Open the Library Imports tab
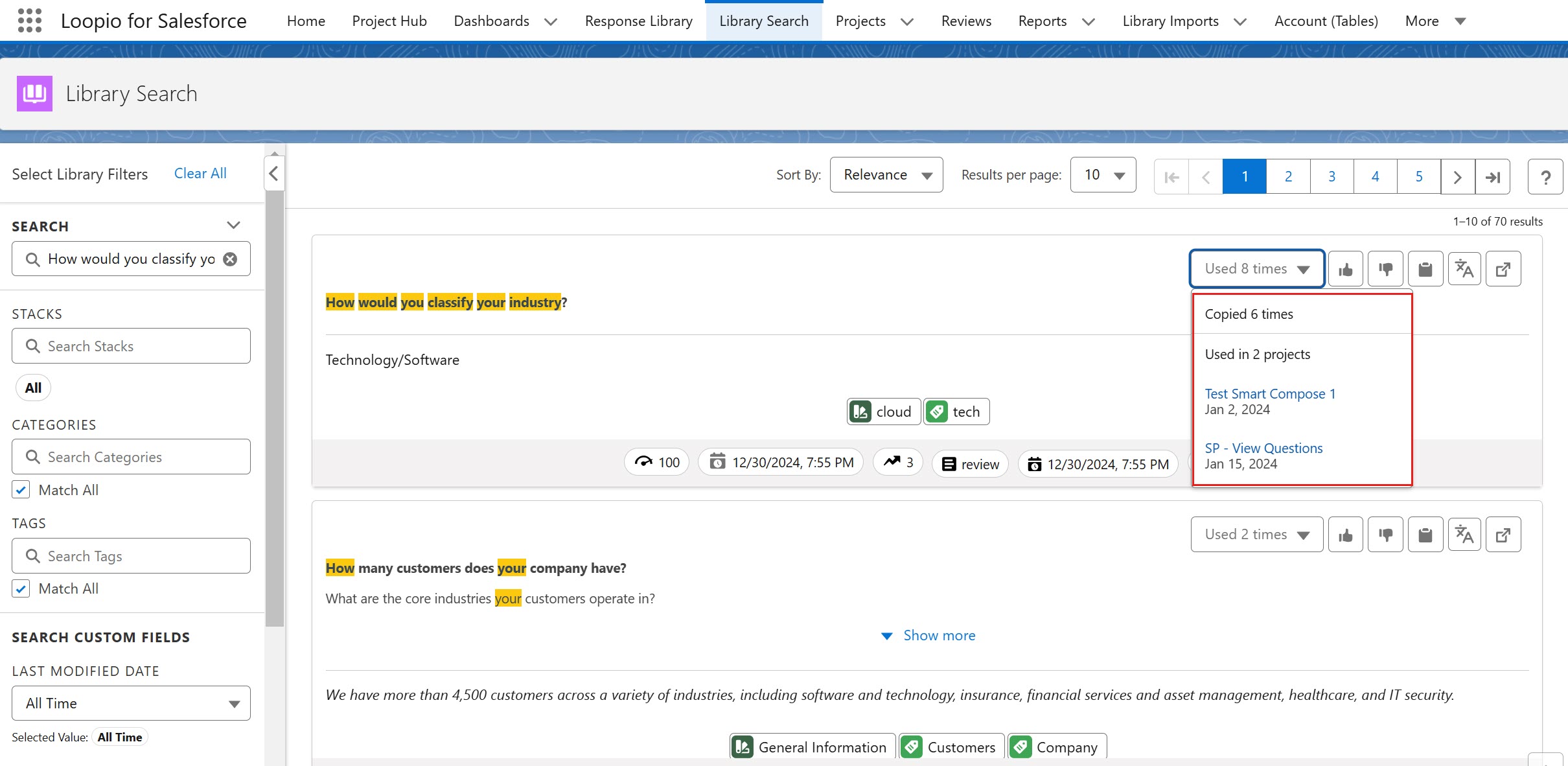 [x=1170, y=21]
